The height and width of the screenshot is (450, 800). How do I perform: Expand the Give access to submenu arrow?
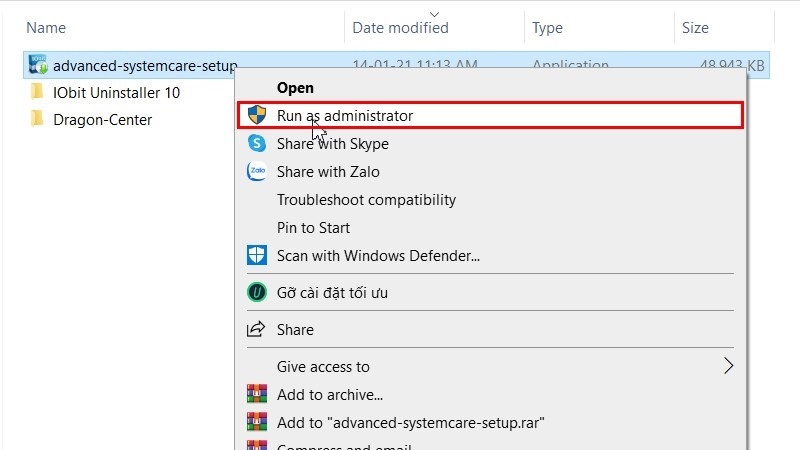pyautogui.click(x=729, y=366)
